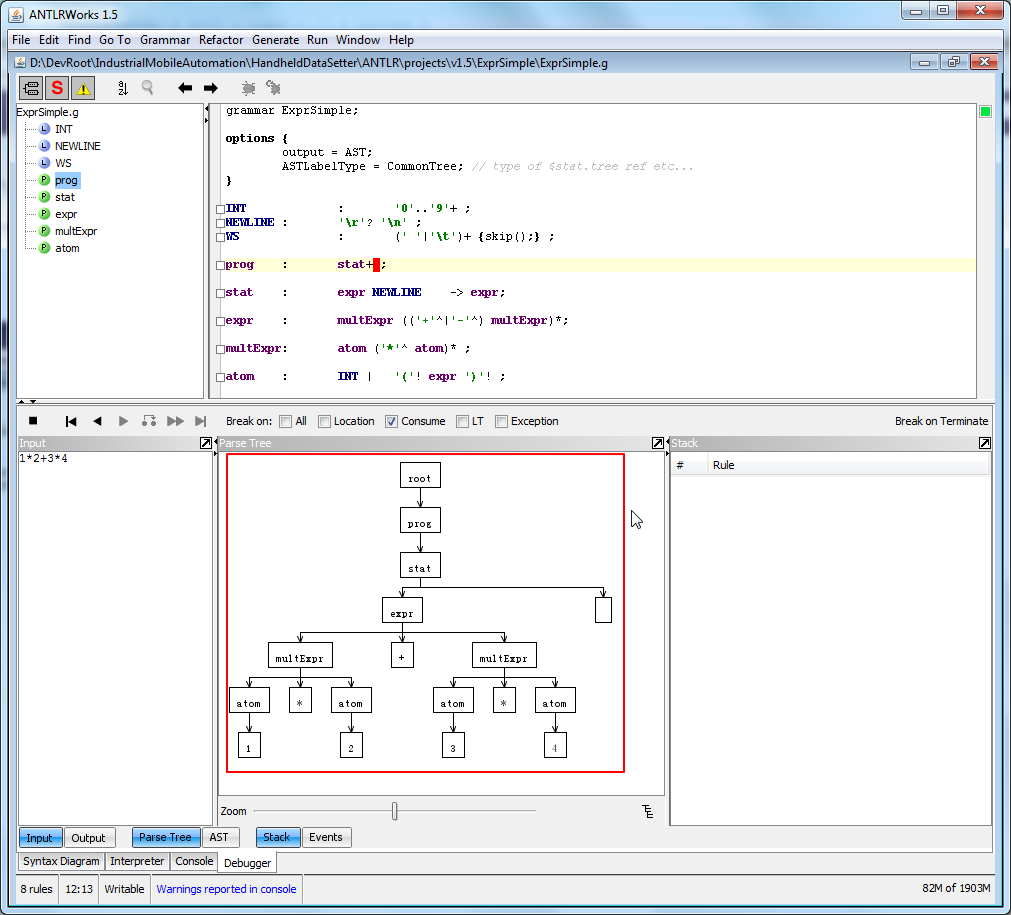Viewport: 1011px width, 915px height.
Task: Navigate back with the left arrow
Action: (185, 88)
